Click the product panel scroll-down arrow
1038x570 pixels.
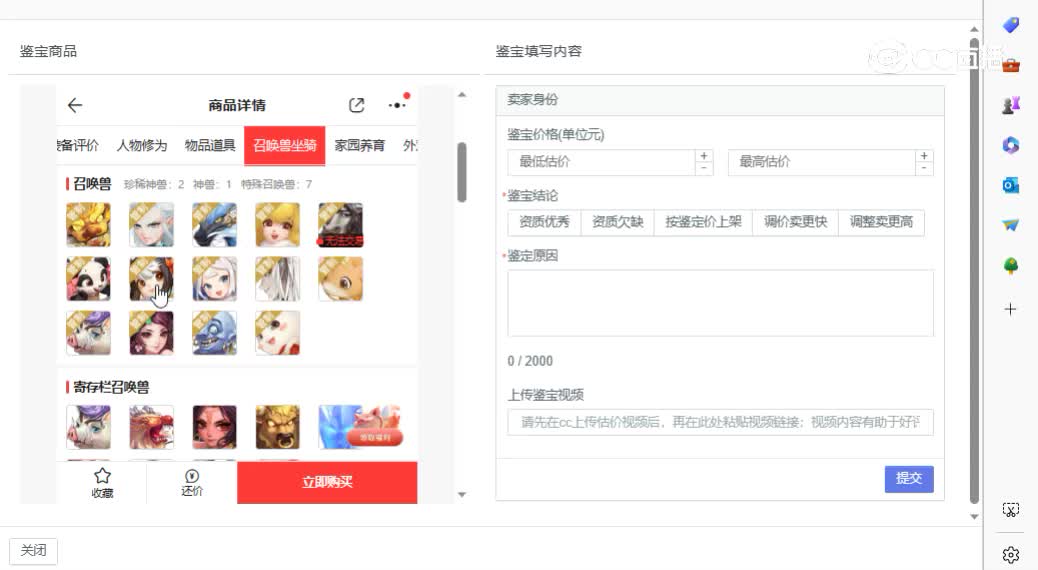coord(462,495)
